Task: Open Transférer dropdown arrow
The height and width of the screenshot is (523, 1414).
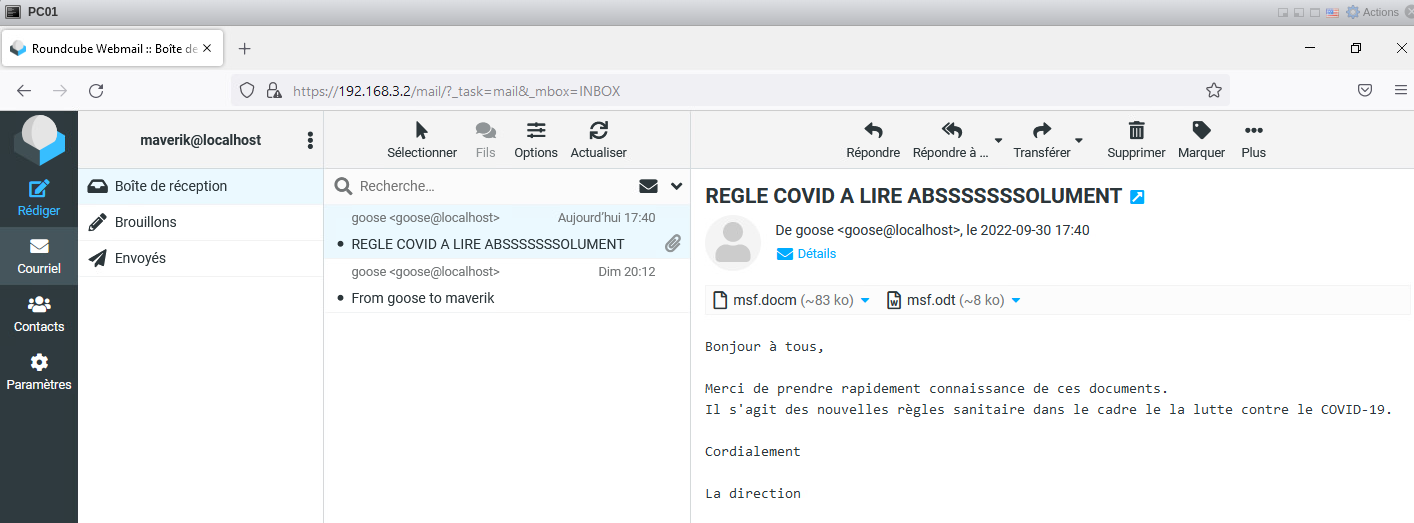Action: click(1079, 139)
